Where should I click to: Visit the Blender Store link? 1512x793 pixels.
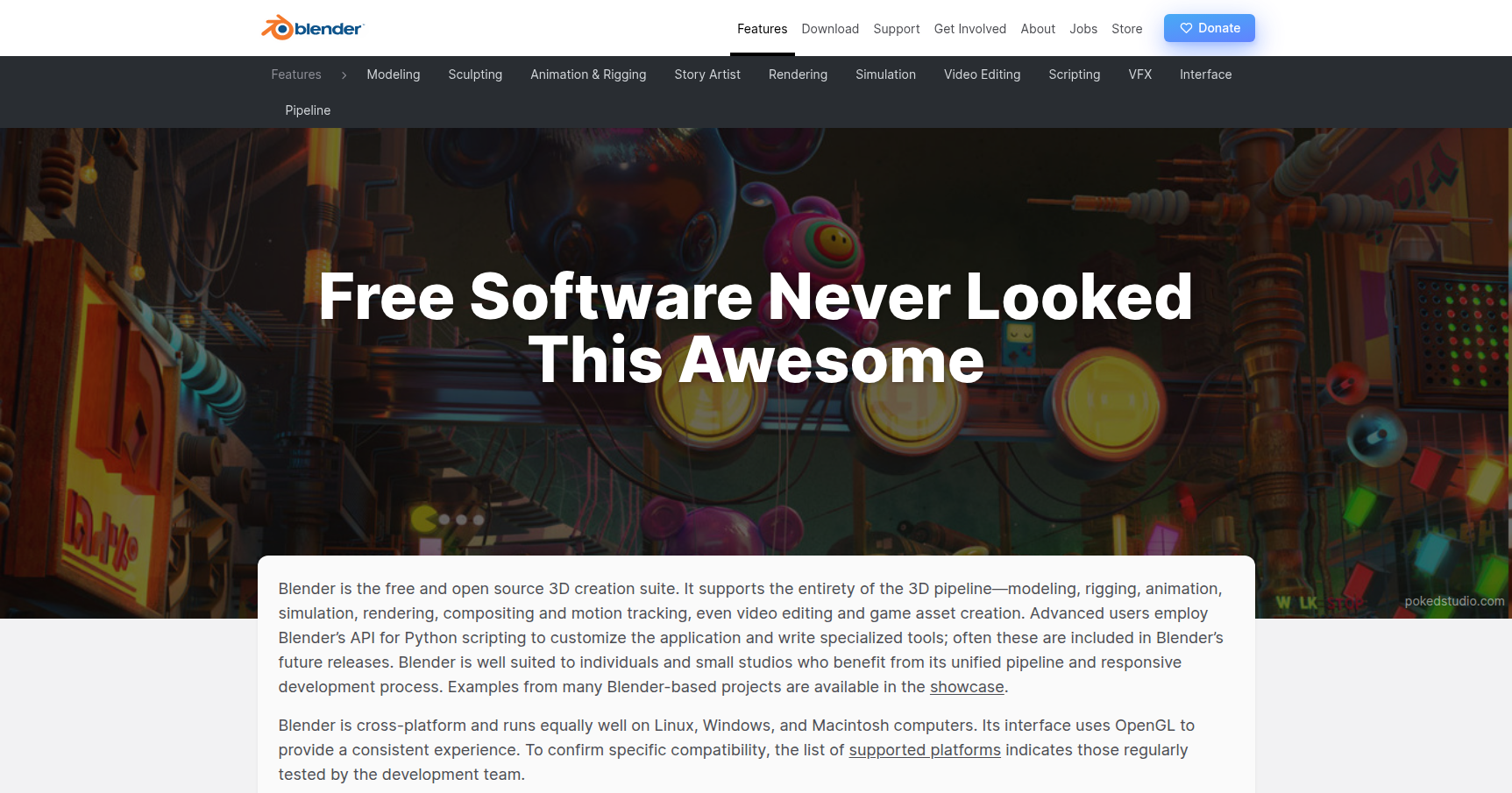tap(1126, 29)
